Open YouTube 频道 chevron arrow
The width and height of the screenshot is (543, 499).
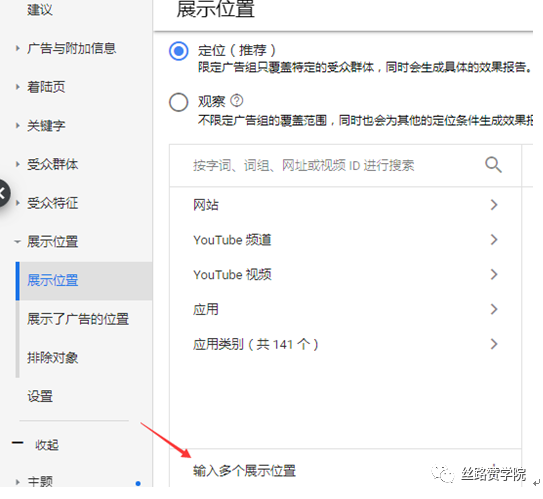[494, 240]
